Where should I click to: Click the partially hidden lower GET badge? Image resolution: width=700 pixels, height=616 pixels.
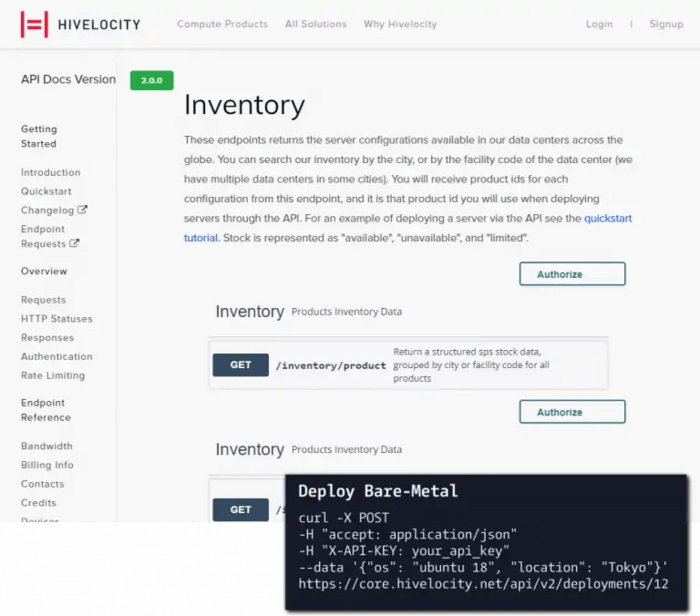(x=241, y=509)
